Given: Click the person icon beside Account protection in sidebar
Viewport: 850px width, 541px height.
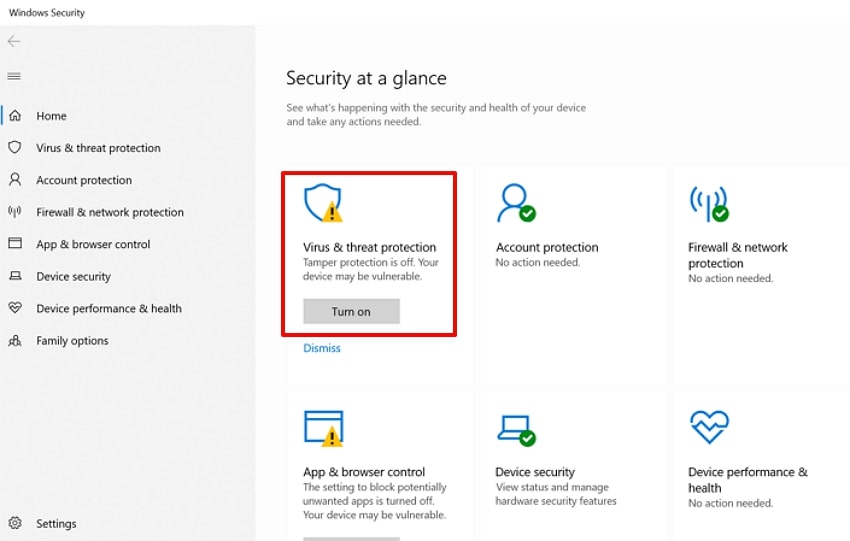Looking at the screenshot, I should 15,179.
